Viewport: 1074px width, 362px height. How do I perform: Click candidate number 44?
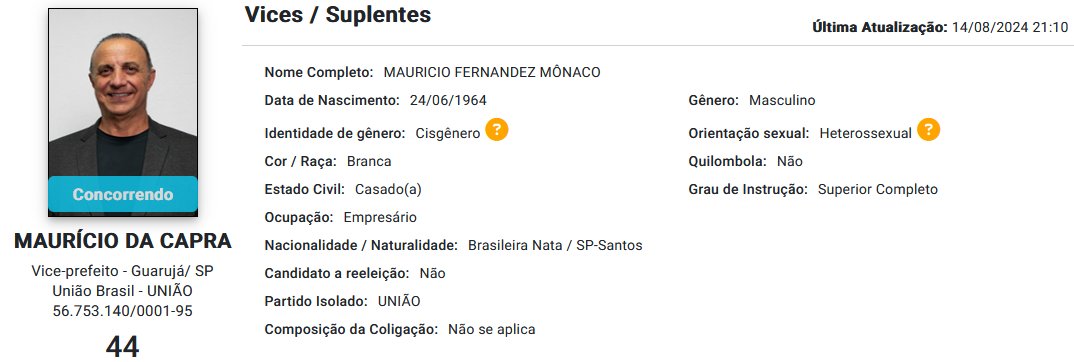tap(123, 346)
